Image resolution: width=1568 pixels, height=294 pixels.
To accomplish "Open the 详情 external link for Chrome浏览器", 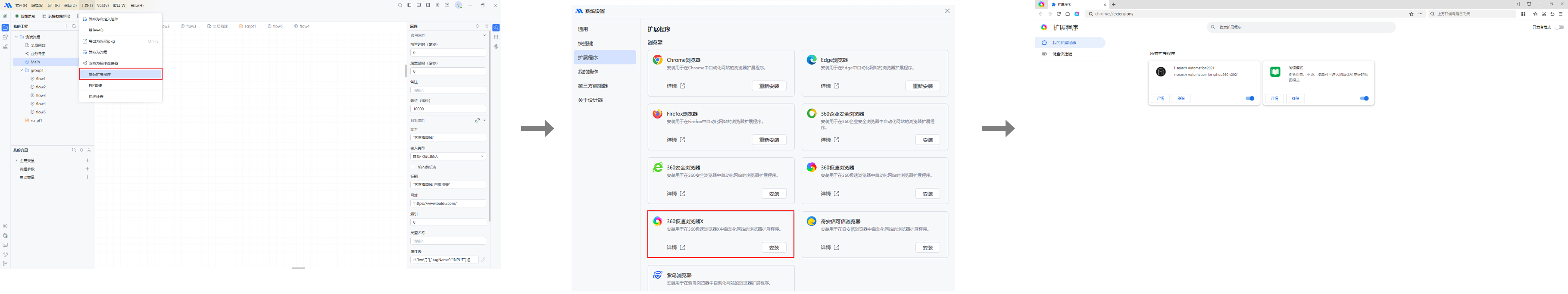I will [682, 87].
